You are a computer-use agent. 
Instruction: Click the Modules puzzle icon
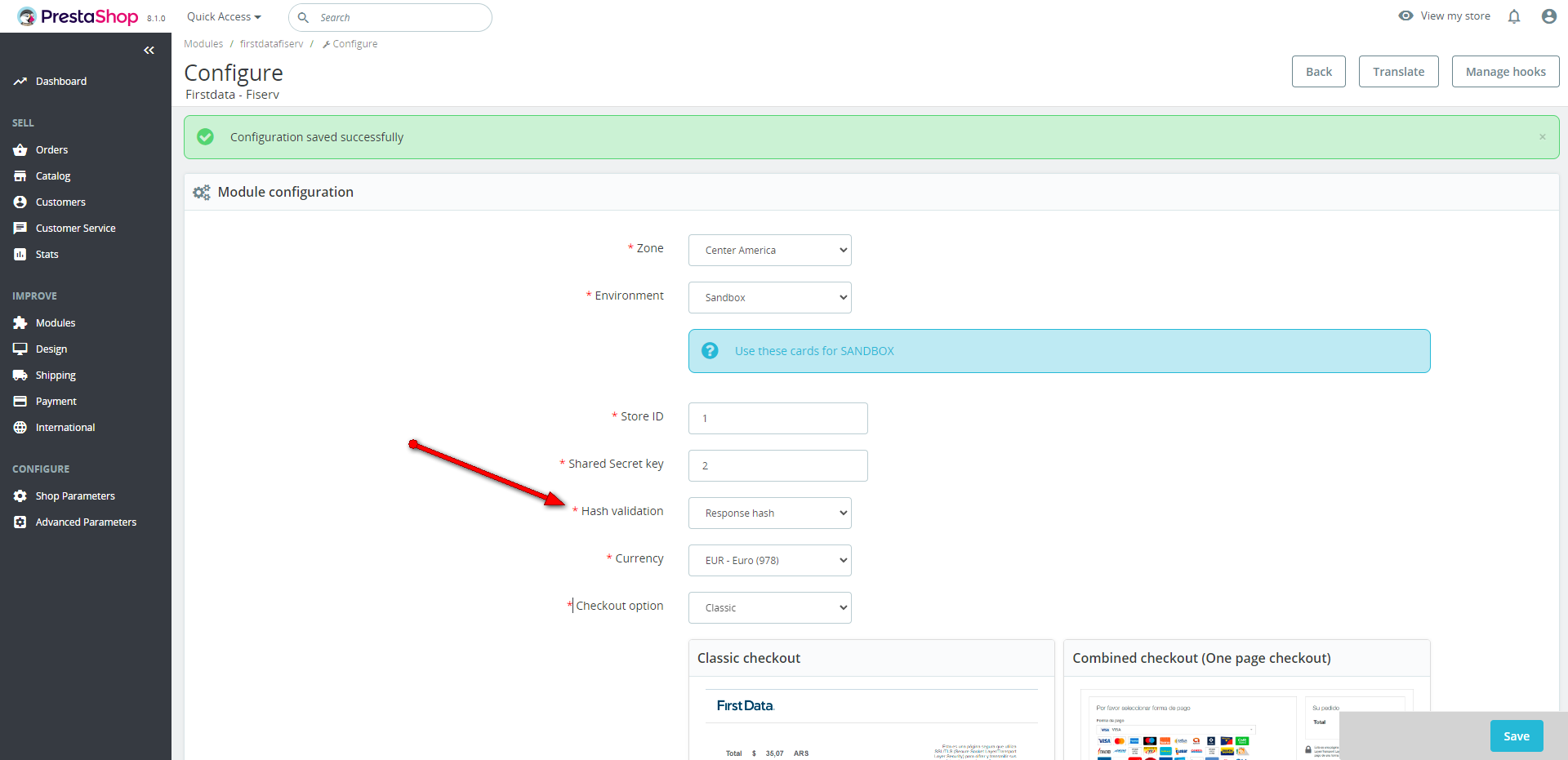(x=20, y=323)
